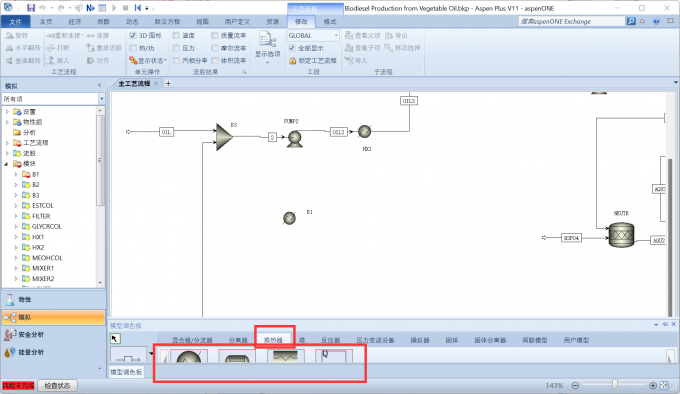Switch to the 动态 ribbon tab

click(x=132, y=22)
